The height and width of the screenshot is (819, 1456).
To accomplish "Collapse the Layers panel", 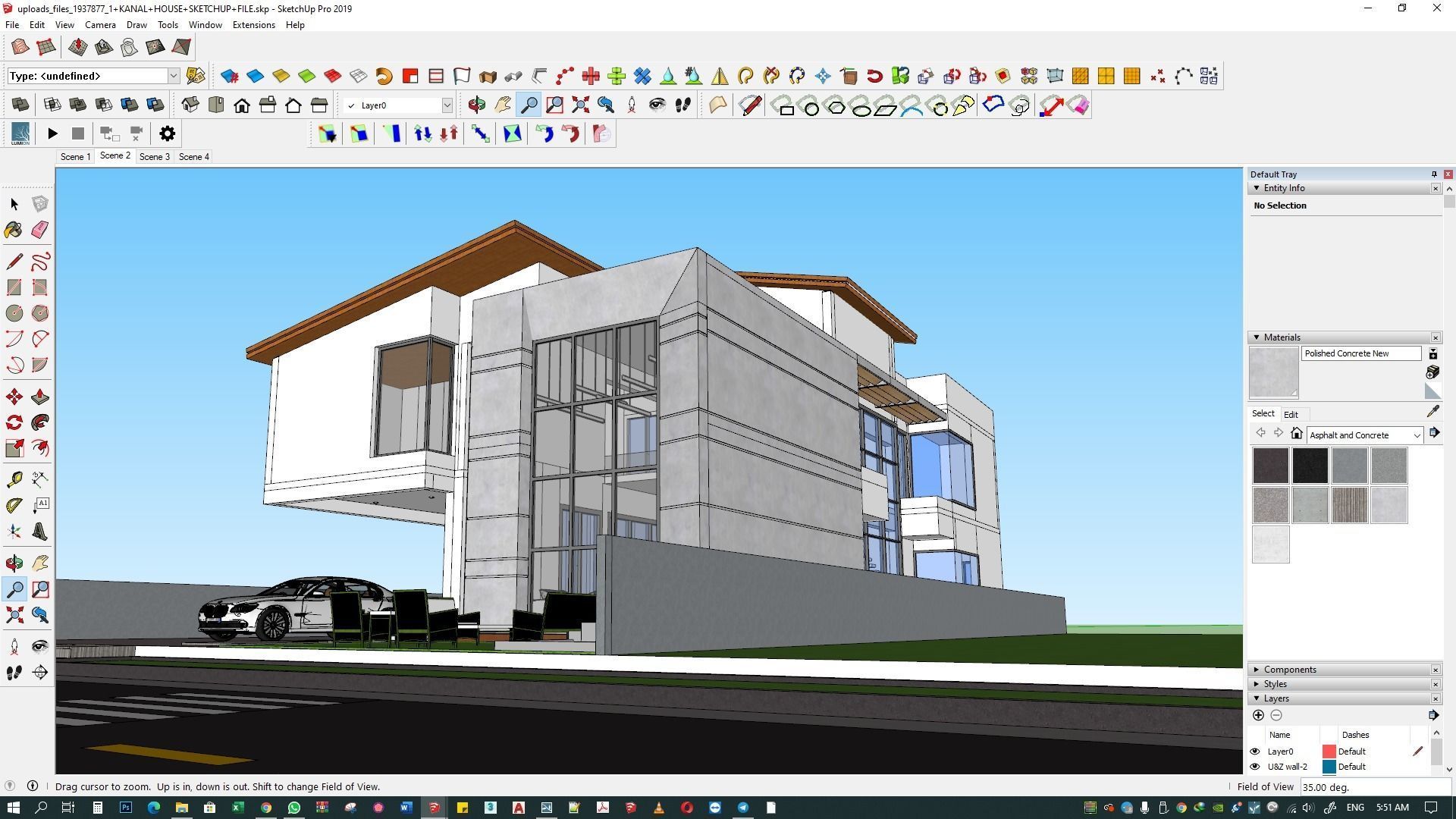I will (1257, 698).
